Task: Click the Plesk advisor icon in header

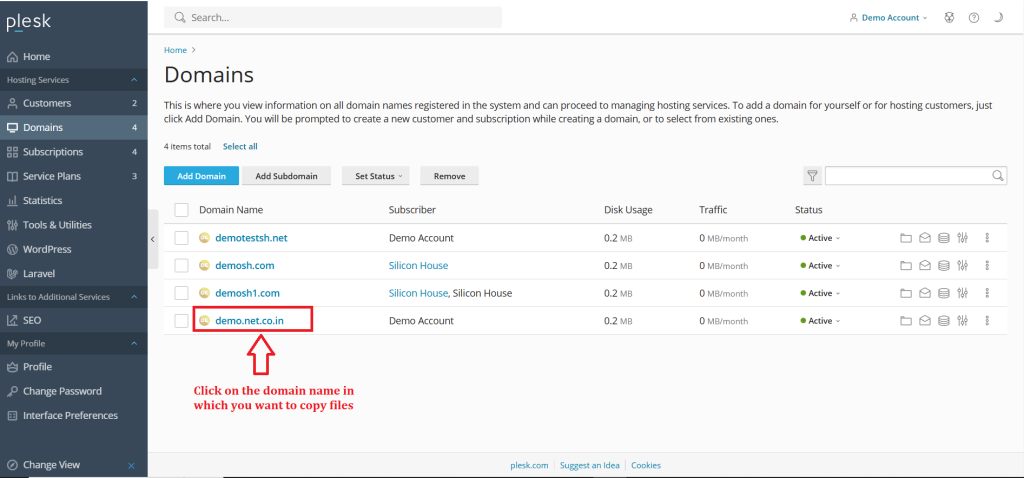Action: pos(949,18)
